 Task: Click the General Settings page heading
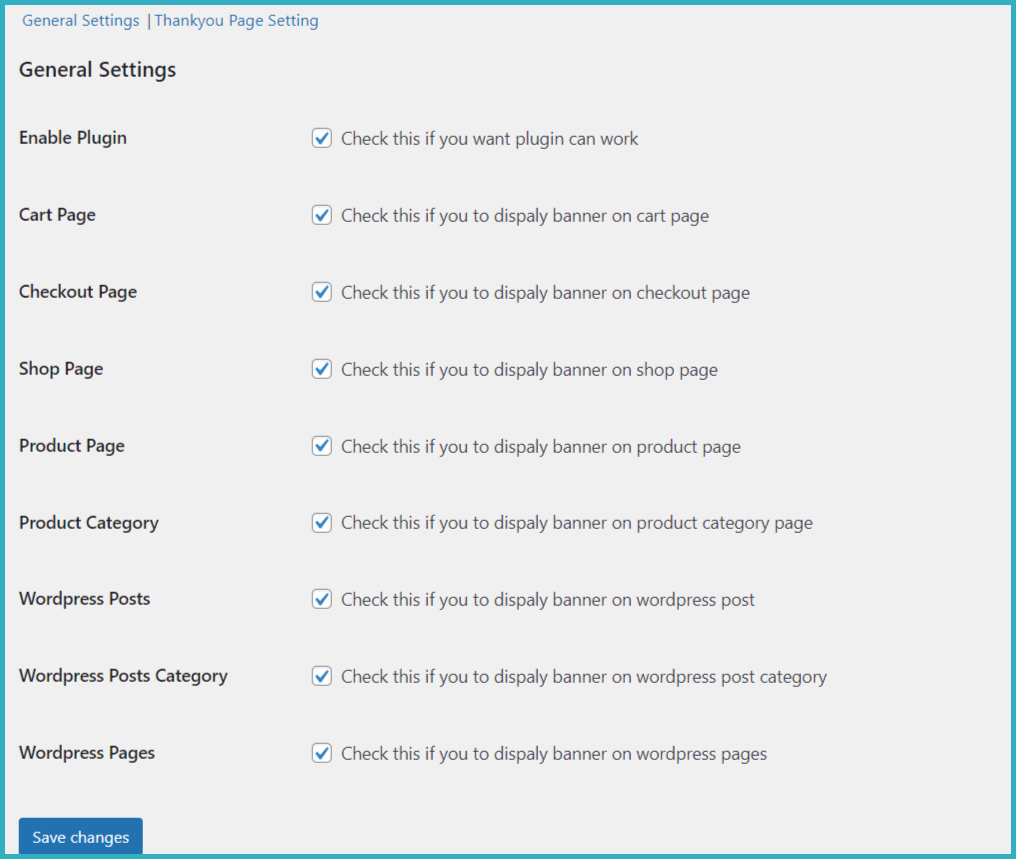(x=97, y=69)
